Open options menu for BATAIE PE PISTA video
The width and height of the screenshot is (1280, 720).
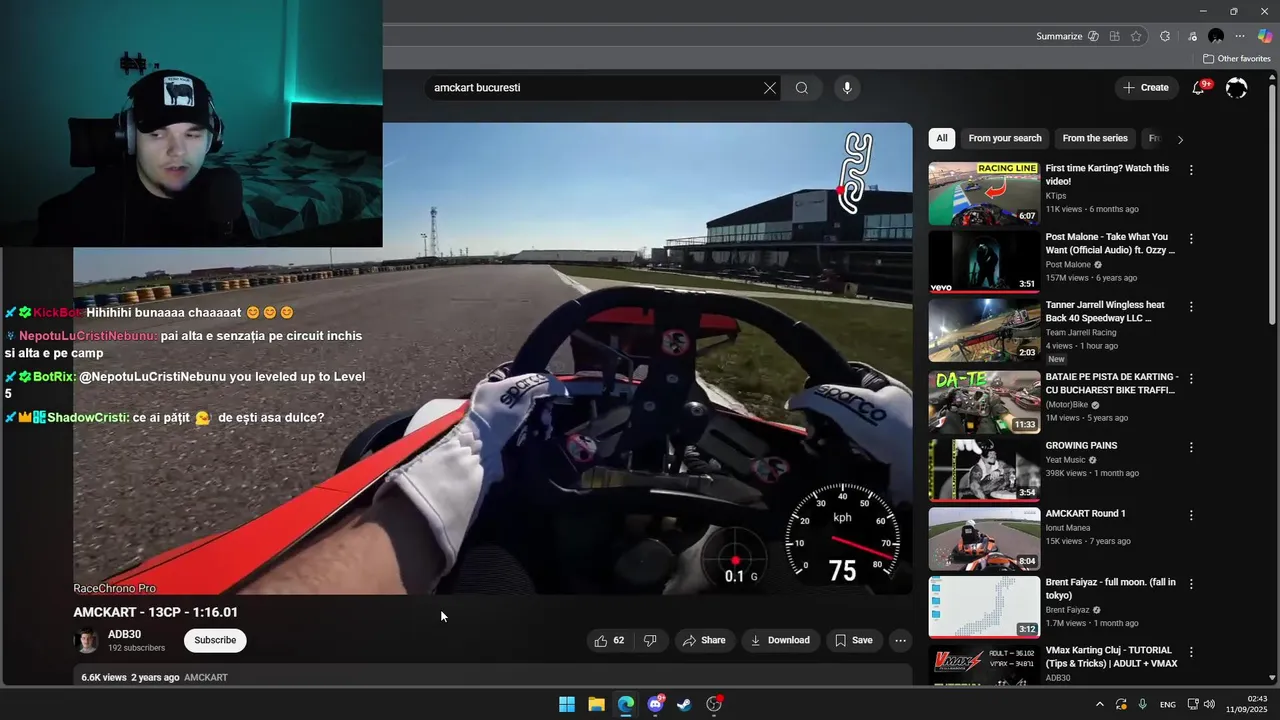(x=1191, y=378)
